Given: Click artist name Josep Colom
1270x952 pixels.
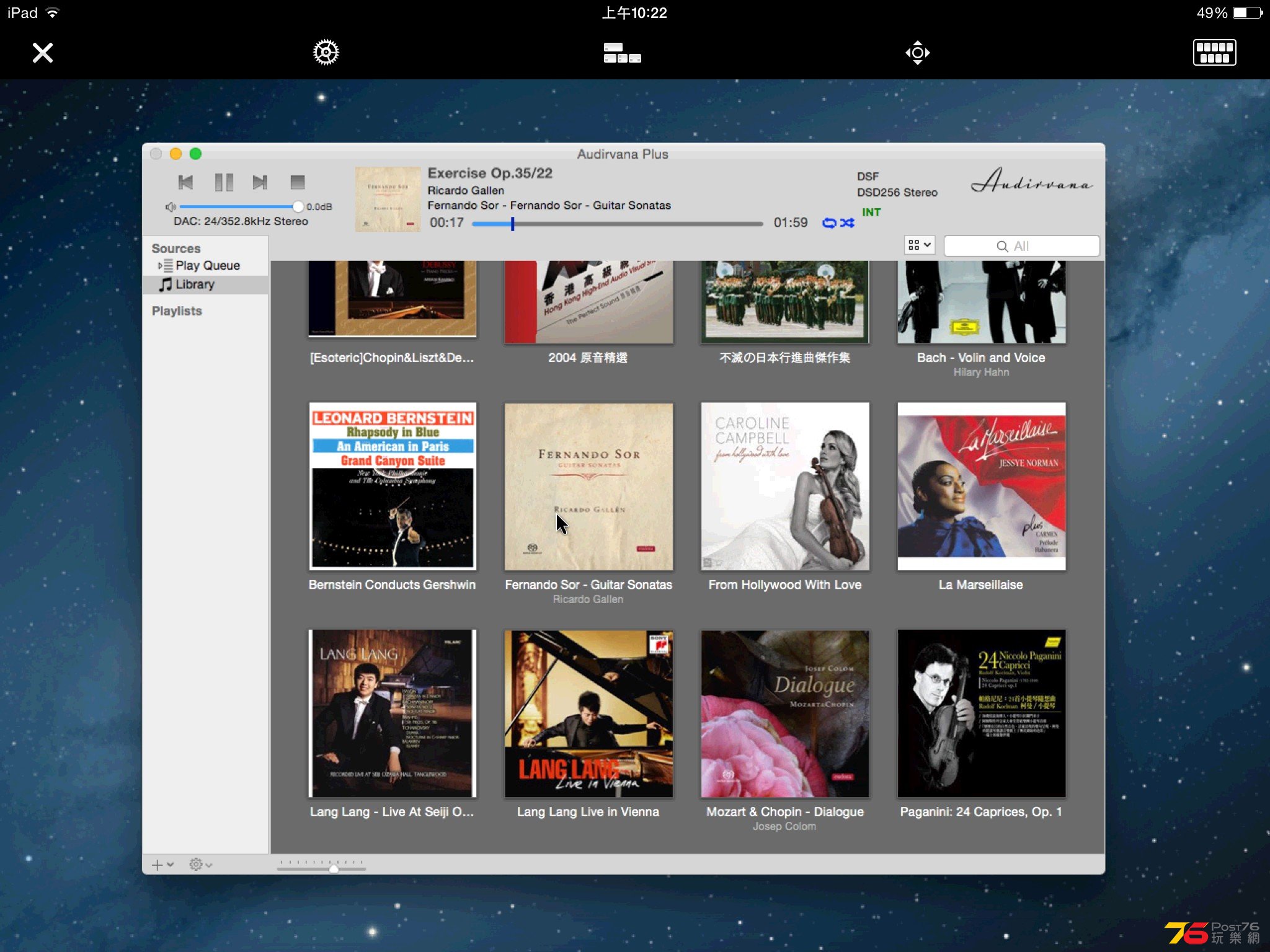Looking at the screenshot, I should pos(784,827).
